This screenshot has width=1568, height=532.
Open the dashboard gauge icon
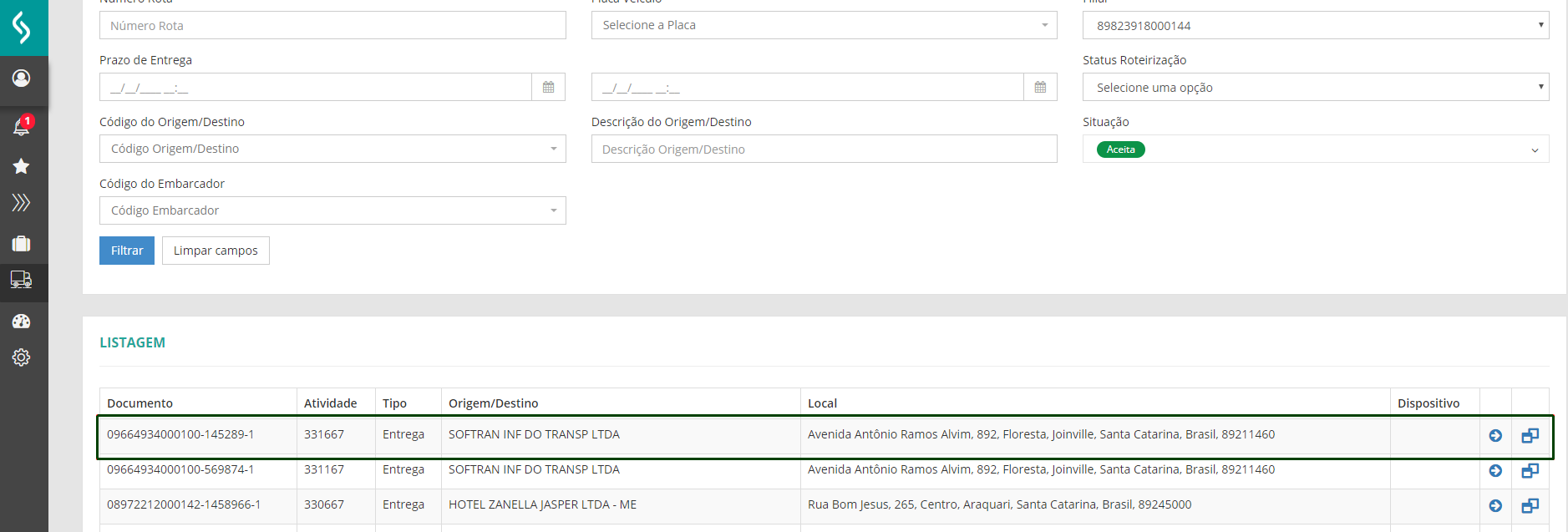[x=22, y=322]
